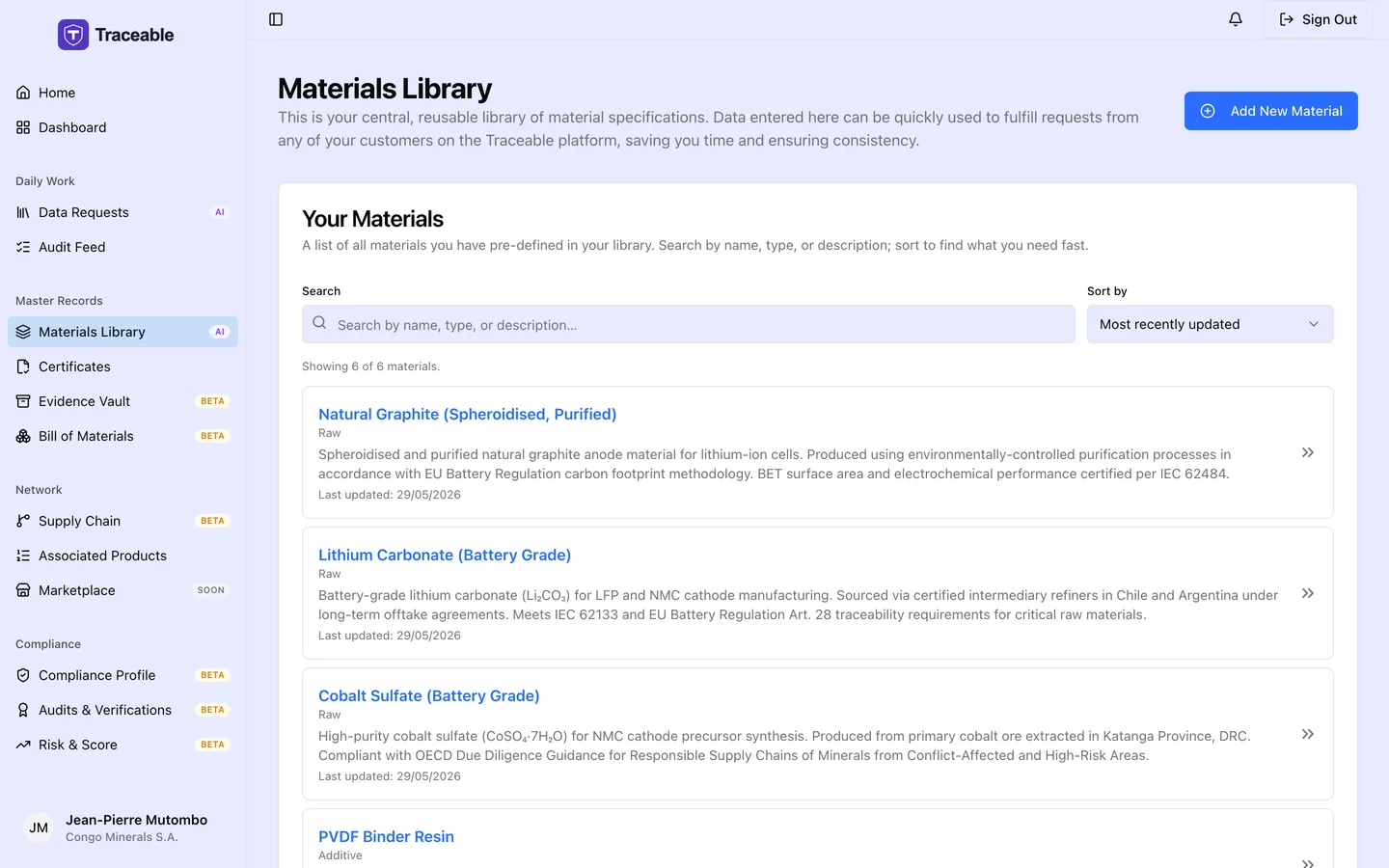The width and height of the screenshot is (1389, 868).
Task: Open Bill of Materials page
Action: 123,436
